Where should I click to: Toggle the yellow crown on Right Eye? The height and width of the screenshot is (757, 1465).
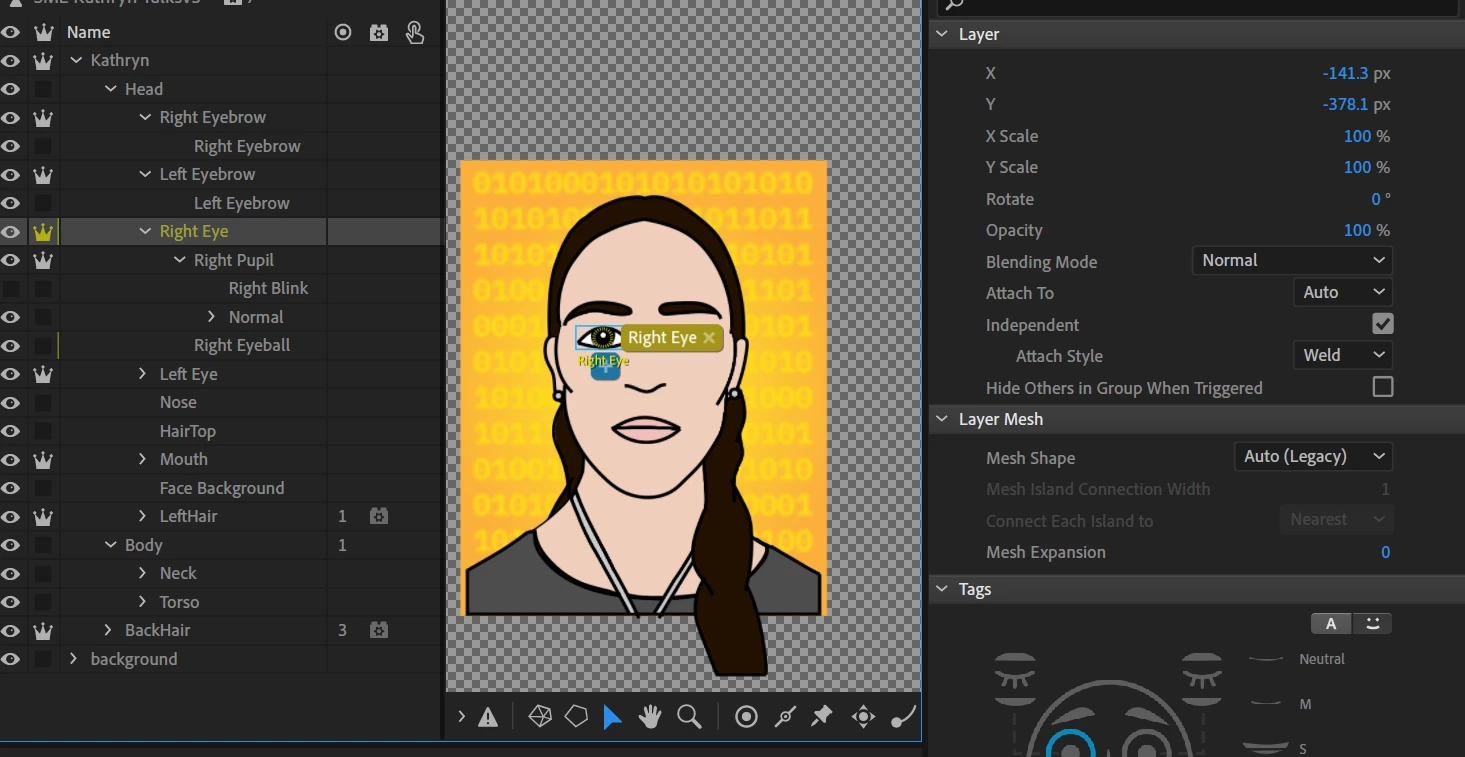(43, 231)
